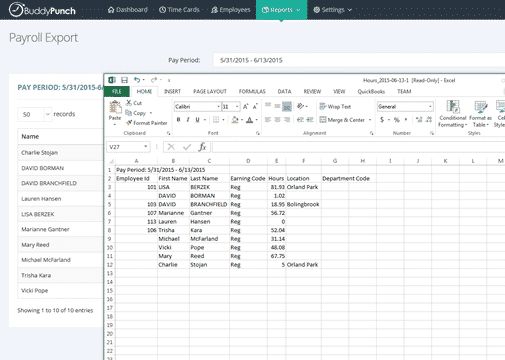Toggle Italic formatting
Screen dimensions: 505x360
point(188,120)
